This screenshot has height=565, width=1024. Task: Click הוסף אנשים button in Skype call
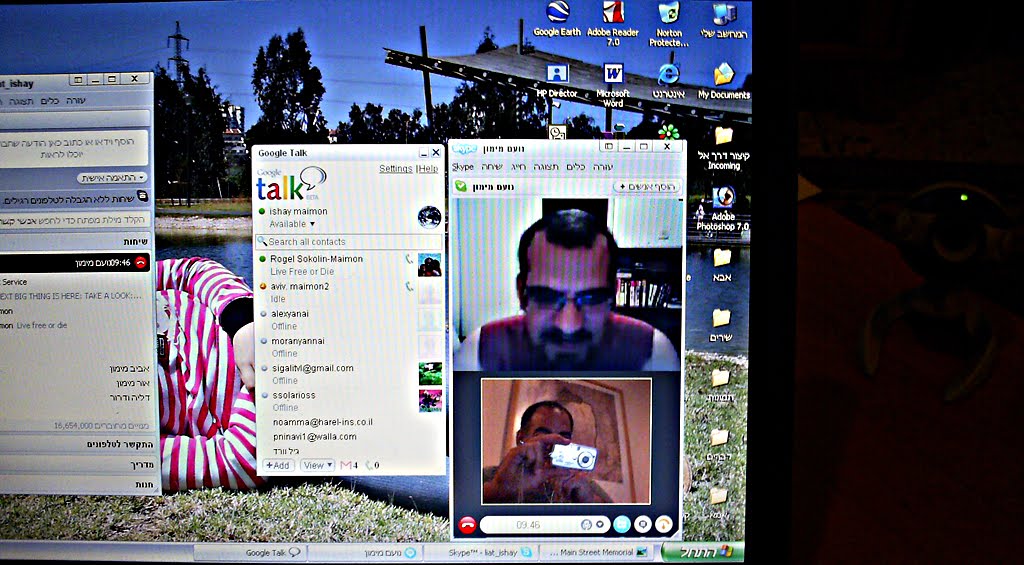646,187
